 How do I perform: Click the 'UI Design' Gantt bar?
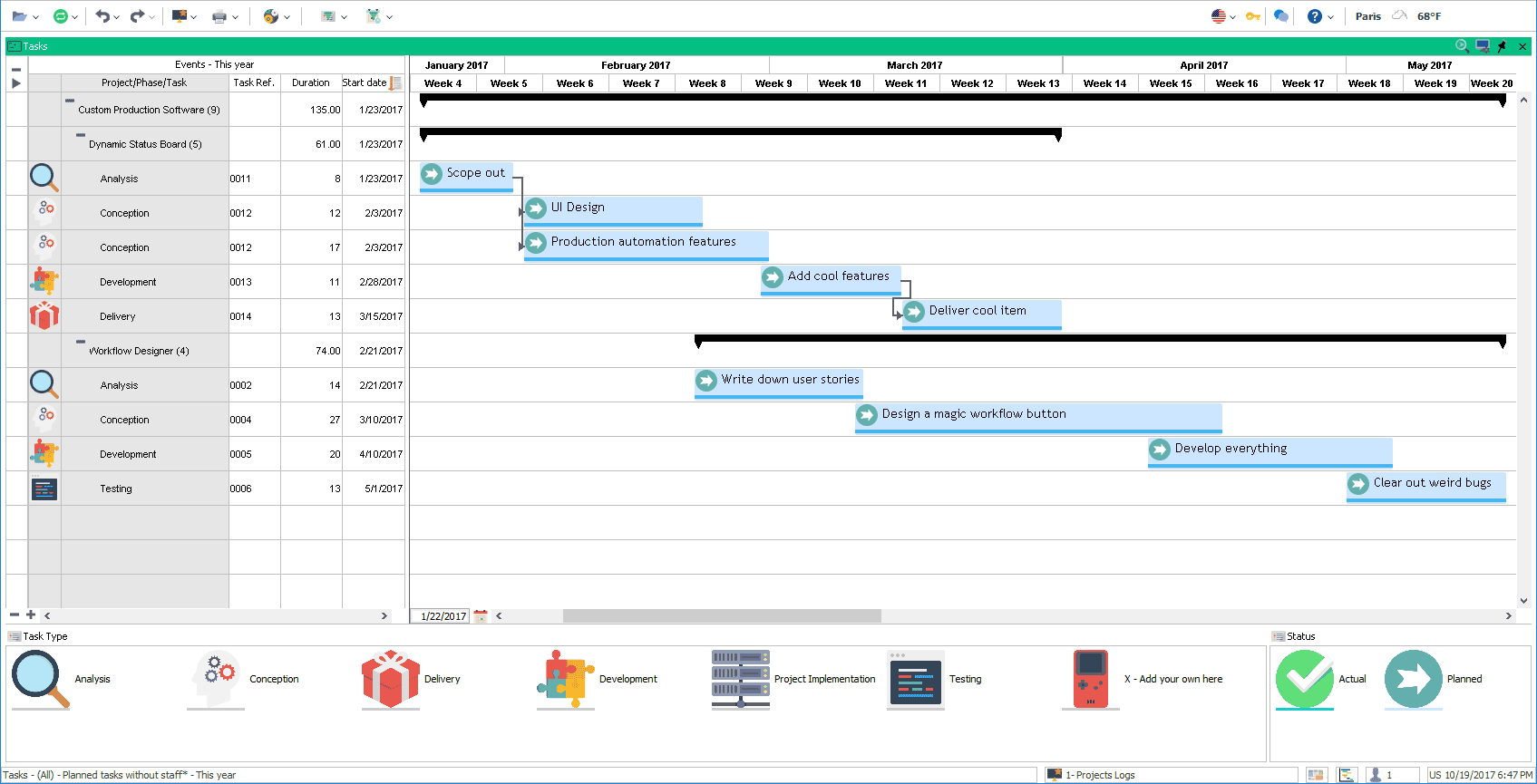(613, 211)
